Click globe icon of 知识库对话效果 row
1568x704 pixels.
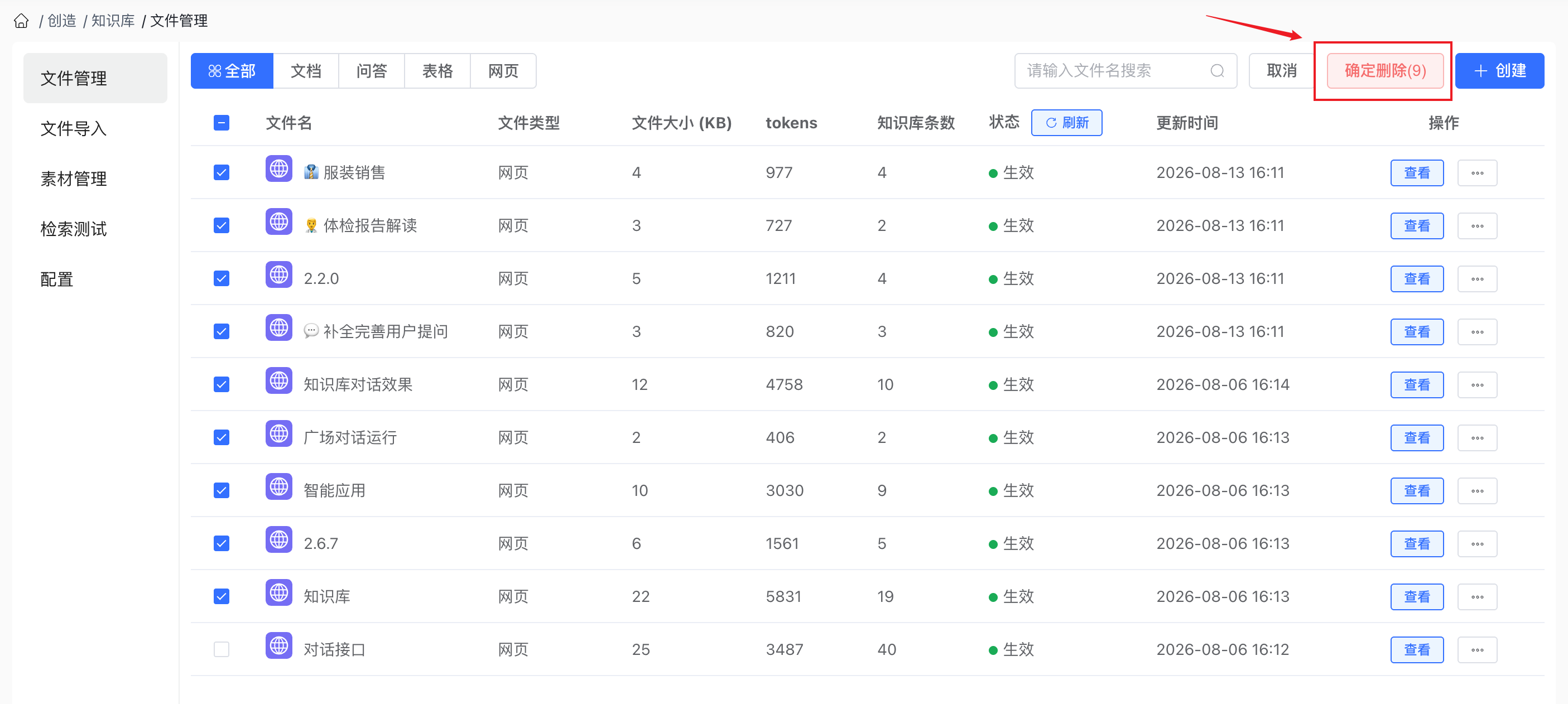279,380
